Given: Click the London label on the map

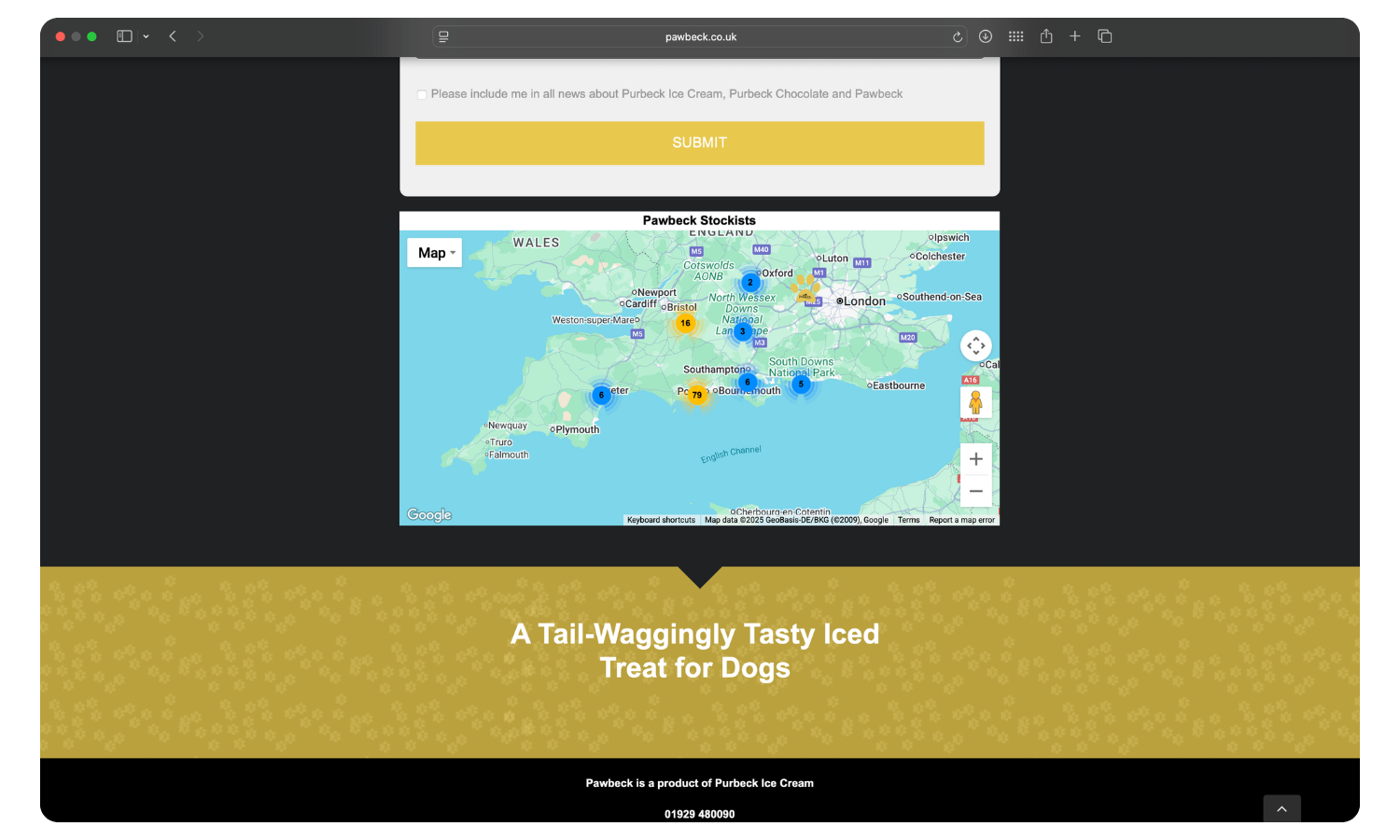Looking at the screenshot, I should pos(864,301).
